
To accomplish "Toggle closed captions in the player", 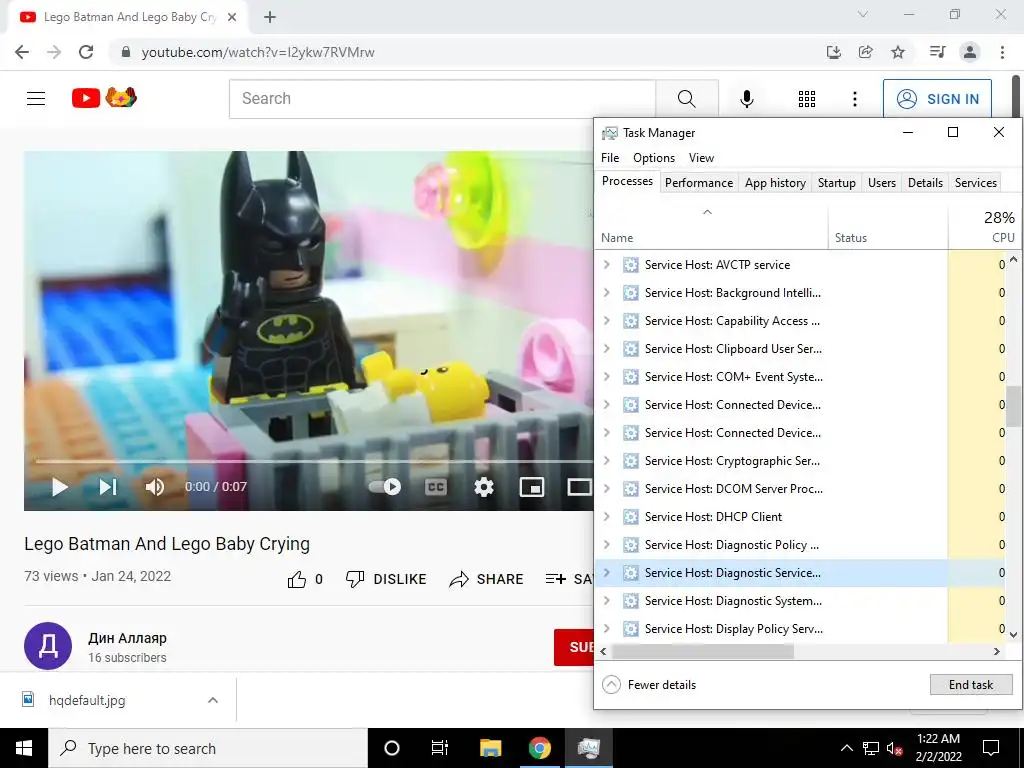I will [436, 487].
